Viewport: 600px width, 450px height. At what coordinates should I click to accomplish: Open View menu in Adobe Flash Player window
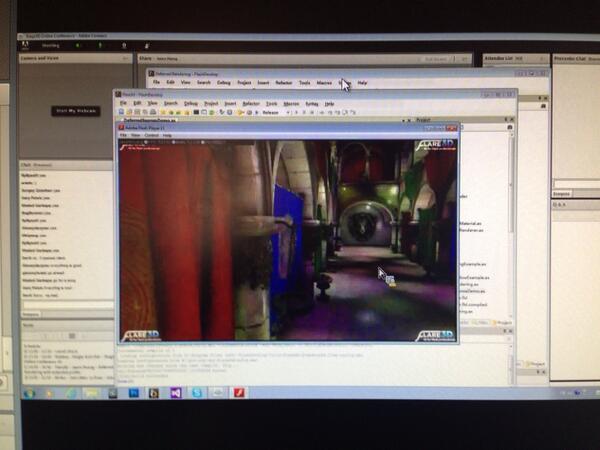click(135, 135)
